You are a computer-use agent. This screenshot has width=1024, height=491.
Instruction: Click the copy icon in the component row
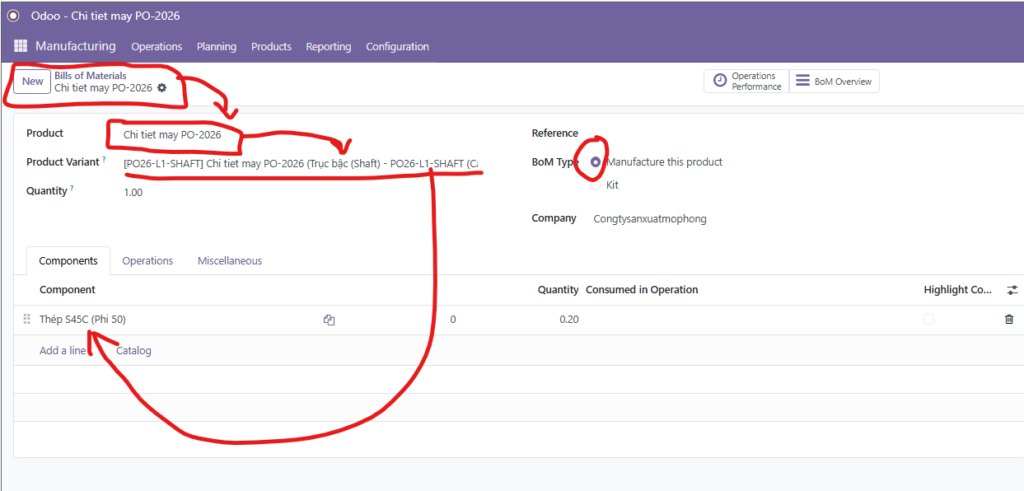[328, 320]
